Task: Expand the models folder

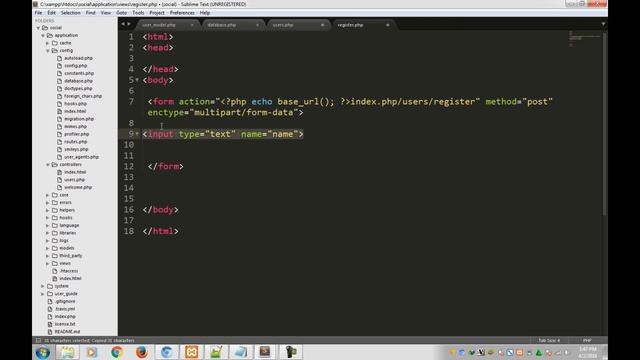Action: click(48, 248)
